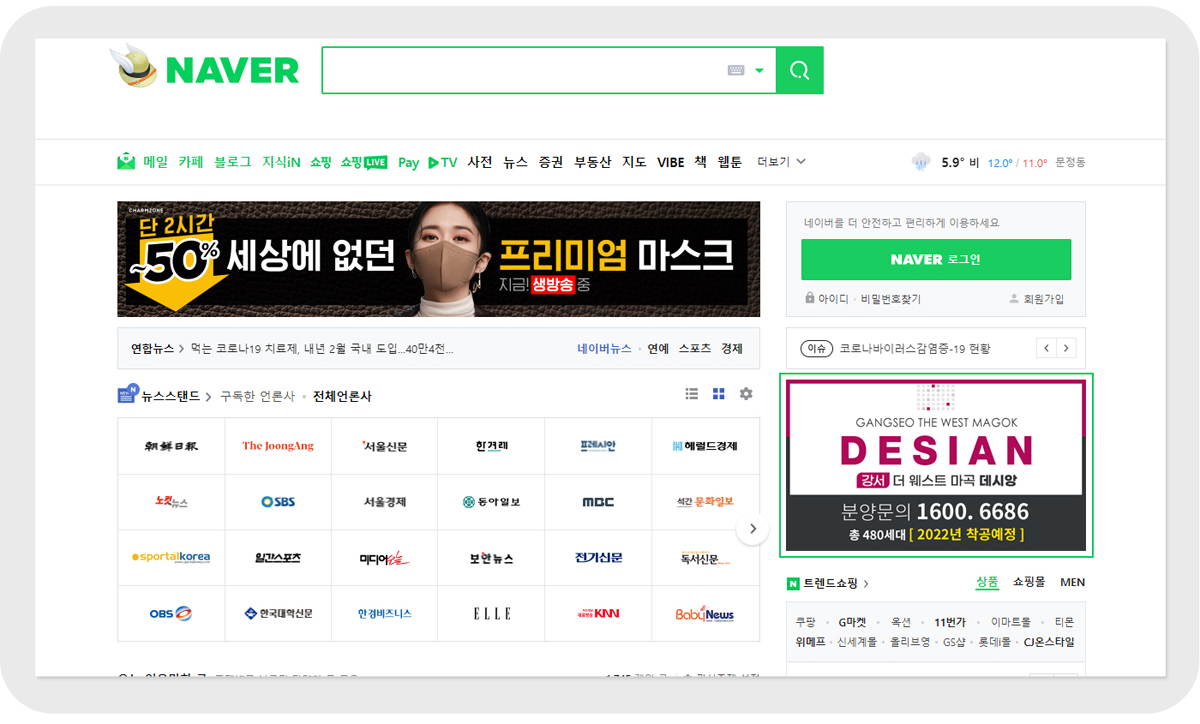Show next page of press logos arrow
This screenshot has width=1200, height=724.
(x=752, y=529)
